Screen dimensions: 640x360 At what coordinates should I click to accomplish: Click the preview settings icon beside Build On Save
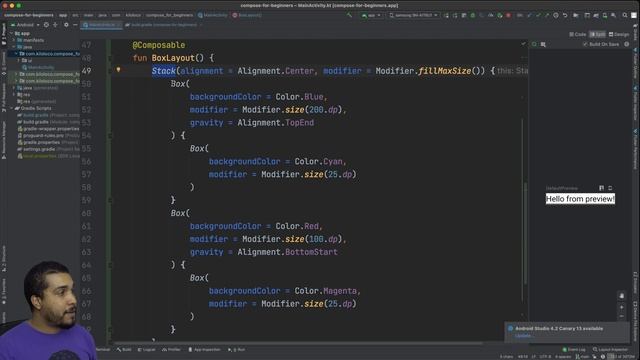click(627, 44)
